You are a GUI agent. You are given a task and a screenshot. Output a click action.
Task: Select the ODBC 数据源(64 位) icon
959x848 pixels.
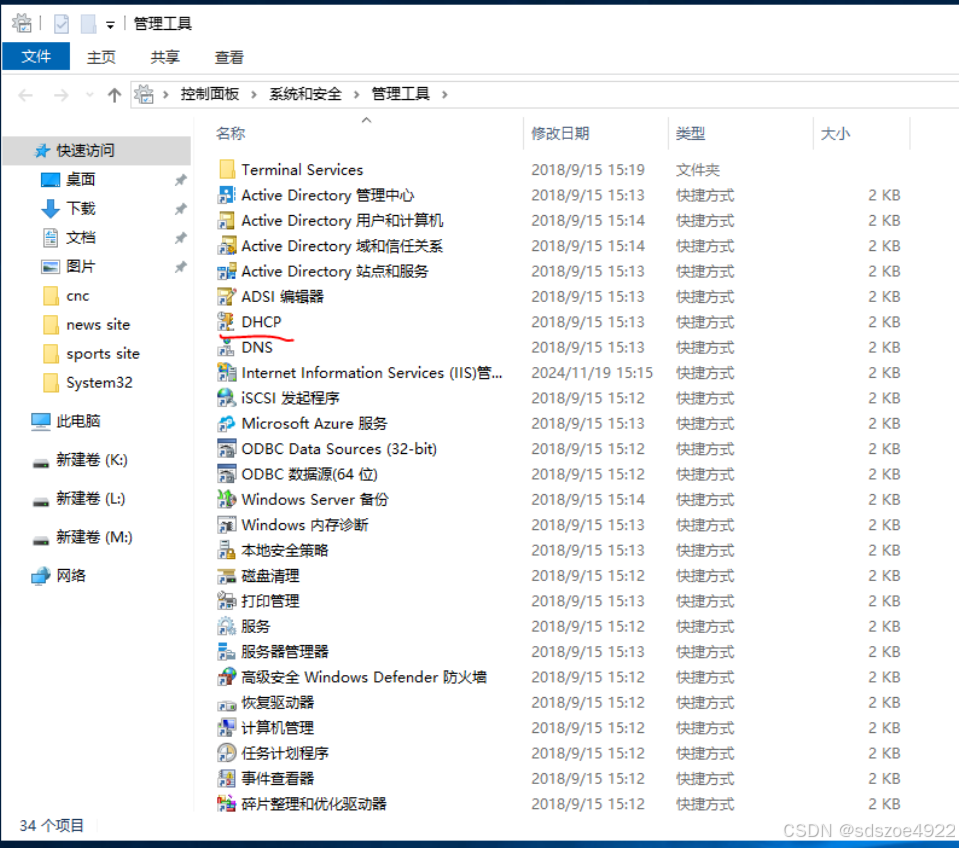226,474
